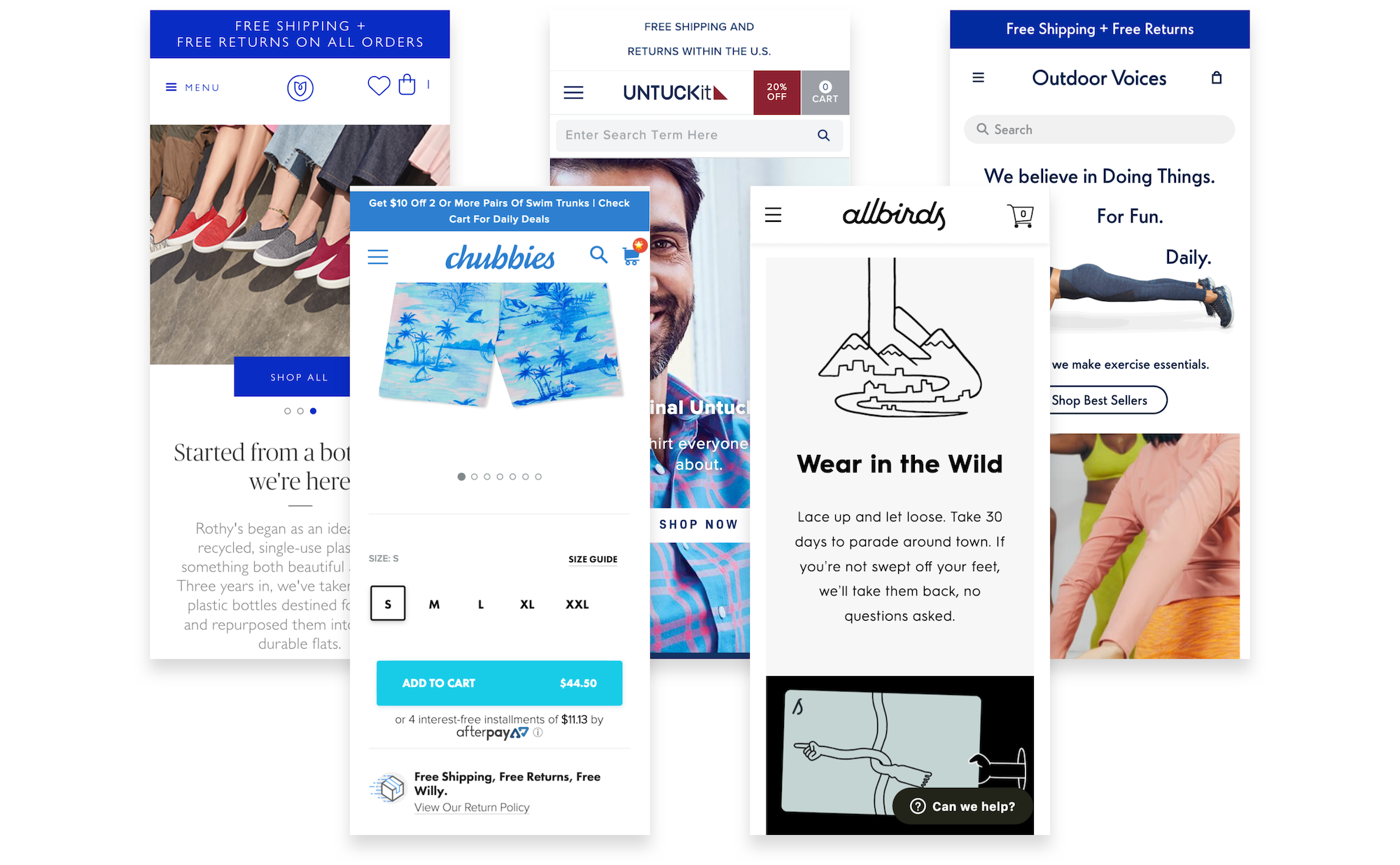Click the Allbirds hamburger menu icon
1400x865 pixels.
click(x=774, y=213)
